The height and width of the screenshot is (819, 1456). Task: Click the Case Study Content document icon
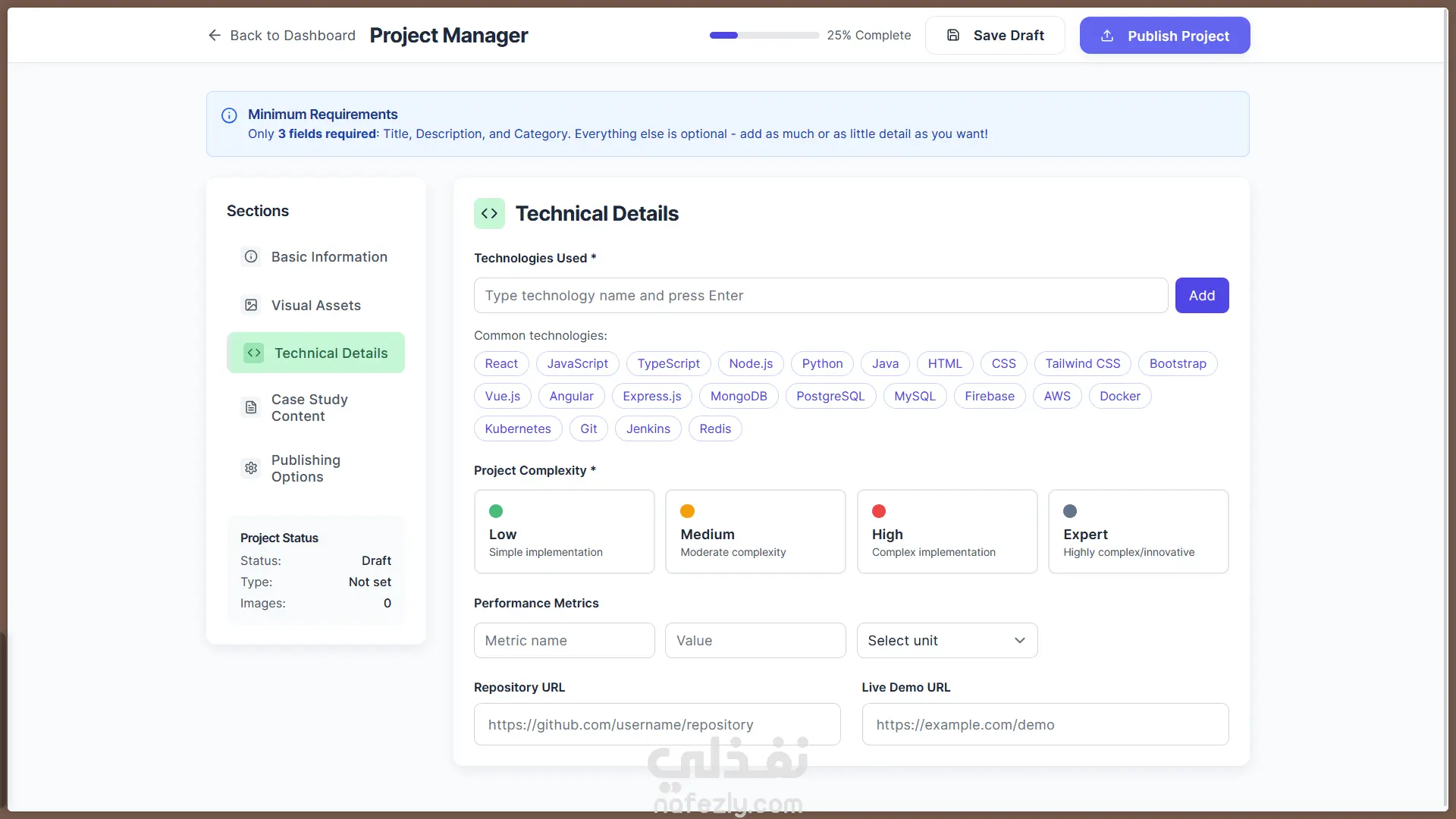(251, 408)
